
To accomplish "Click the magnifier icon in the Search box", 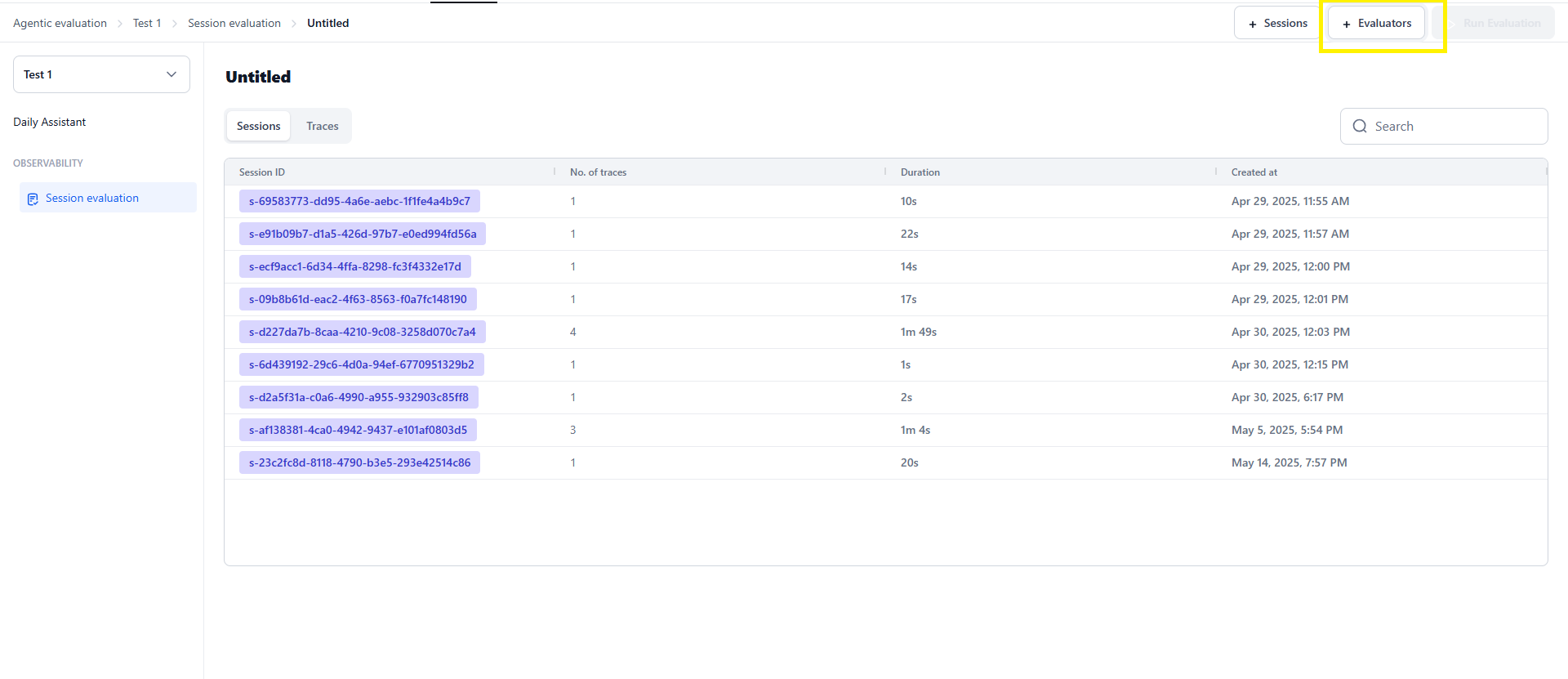I will [x=1360, y=127].
